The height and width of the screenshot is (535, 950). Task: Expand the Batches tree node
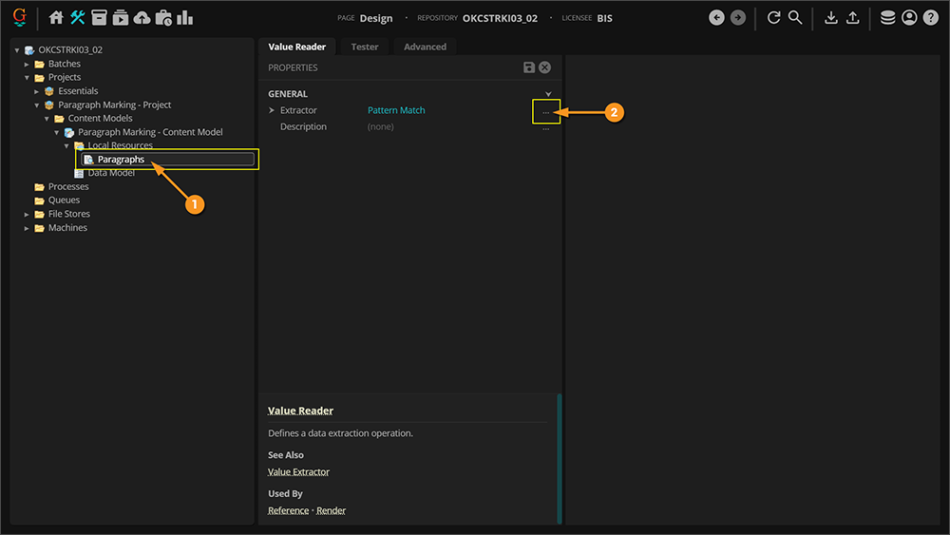coord(27,64)
